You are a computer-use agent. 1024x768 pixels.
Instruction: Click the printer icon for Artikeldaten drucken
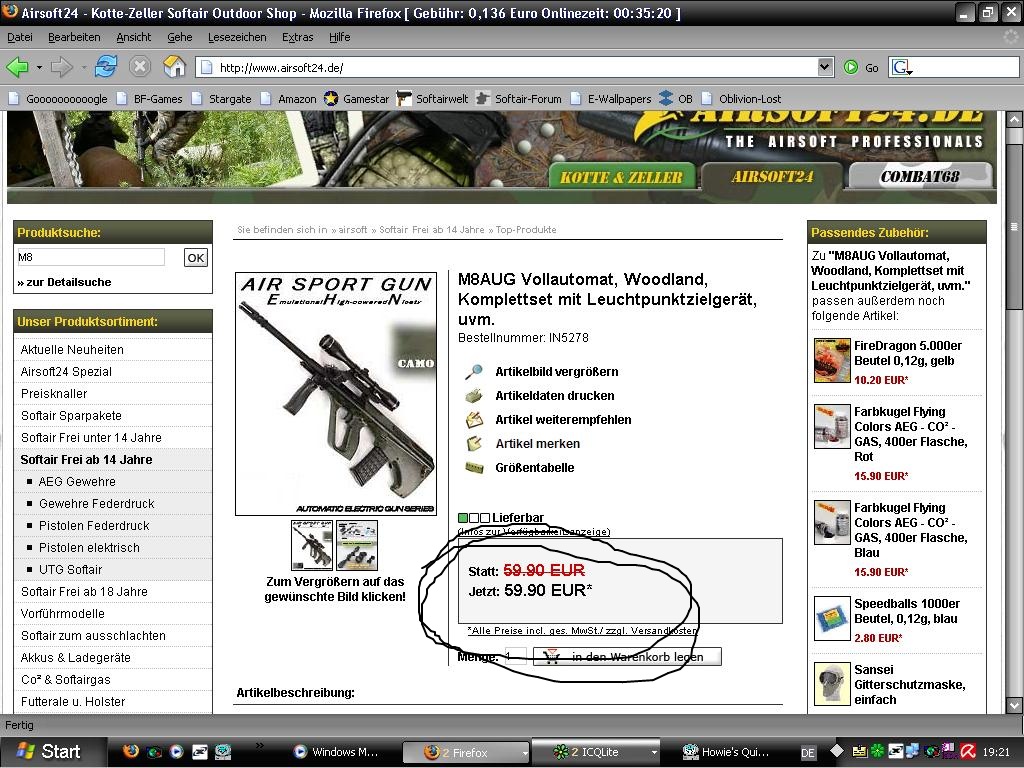point(473,396)
